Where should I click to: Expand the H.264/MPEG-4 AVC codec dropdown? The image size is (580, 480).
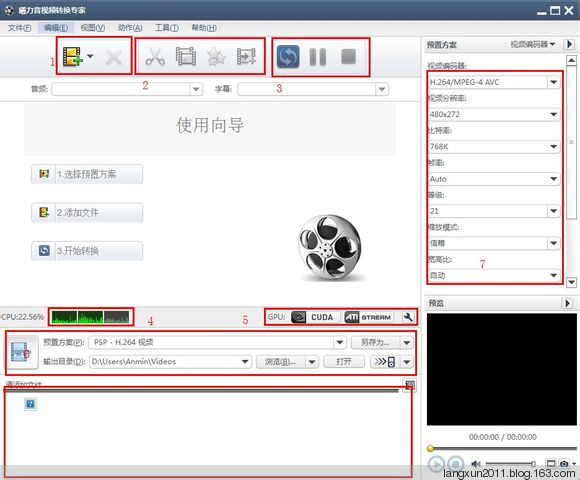point(553,82)
